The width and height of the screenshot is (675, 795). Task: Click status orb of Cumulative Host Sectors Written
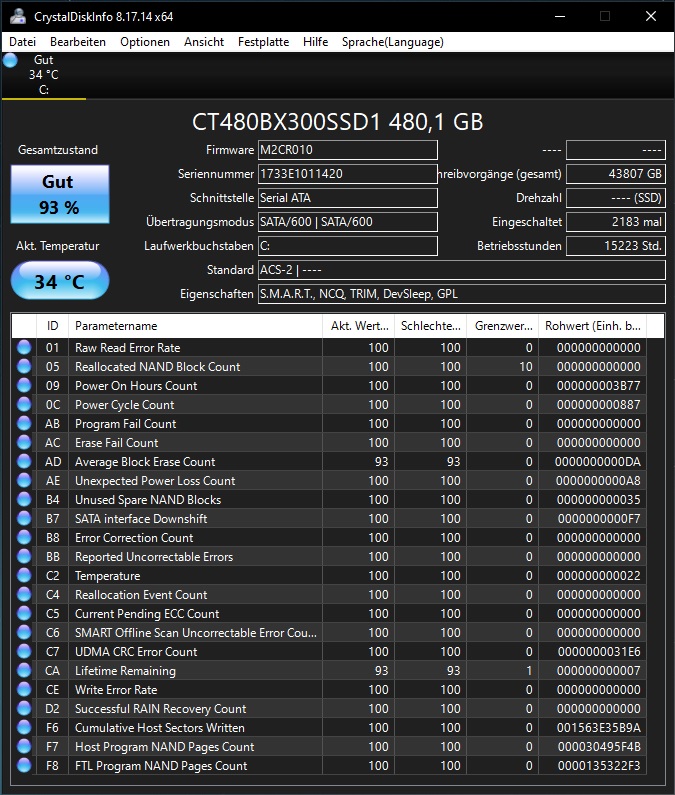(x=24, y=728)
